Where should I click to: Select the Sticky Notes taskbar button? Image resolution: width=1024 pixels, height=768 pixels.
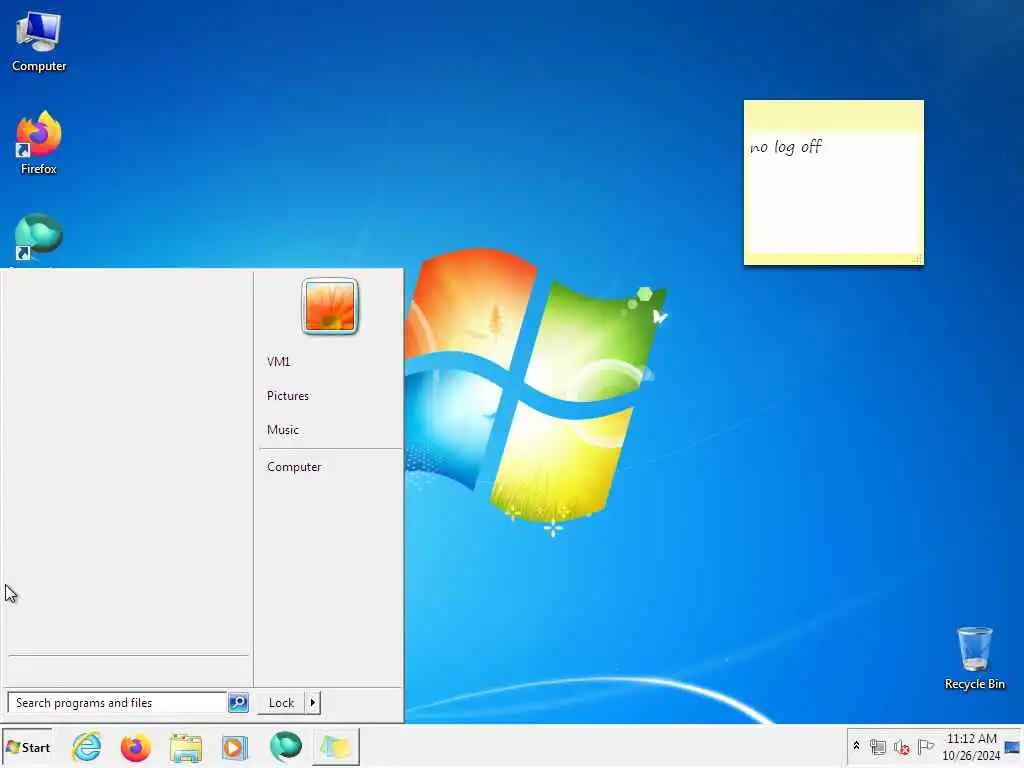point(336,747)
